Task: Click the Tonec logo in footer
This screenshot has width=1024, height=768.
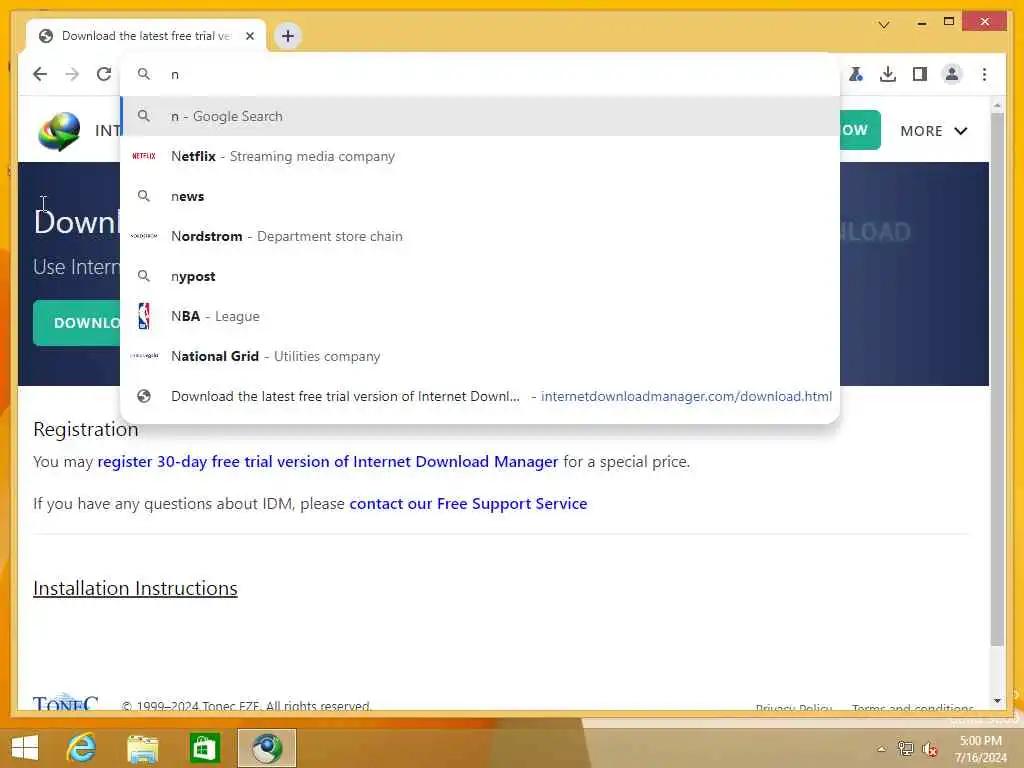Action: pos(65,703)
